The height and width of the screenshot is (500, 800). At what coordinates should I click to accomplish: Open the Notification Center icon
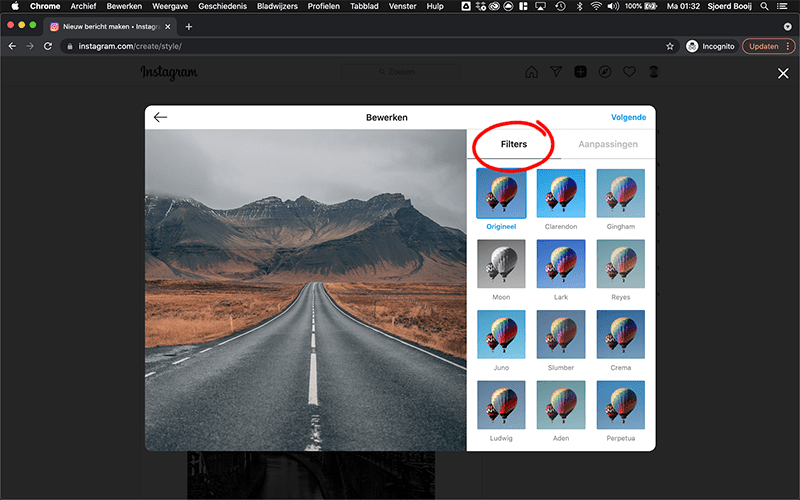[x=782, y=6]
